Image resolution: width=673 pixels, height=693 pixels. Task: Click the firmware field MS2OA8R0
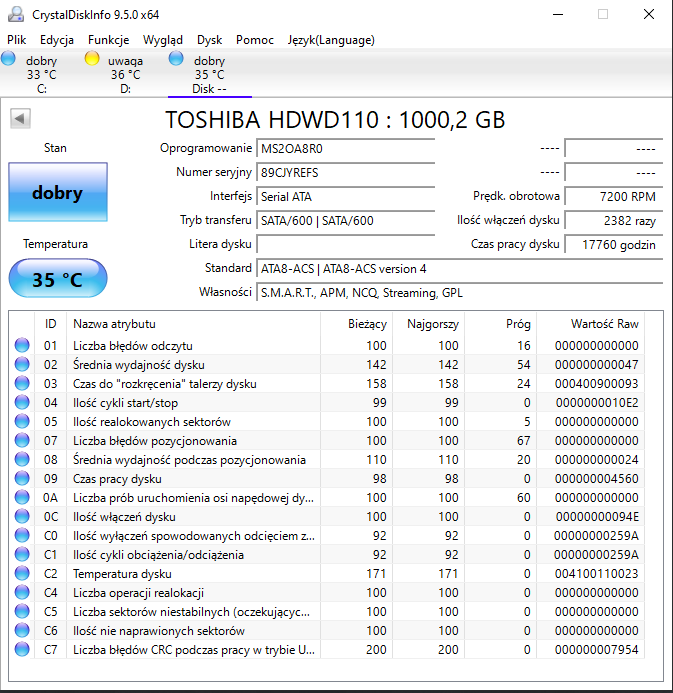click(346, 148)
